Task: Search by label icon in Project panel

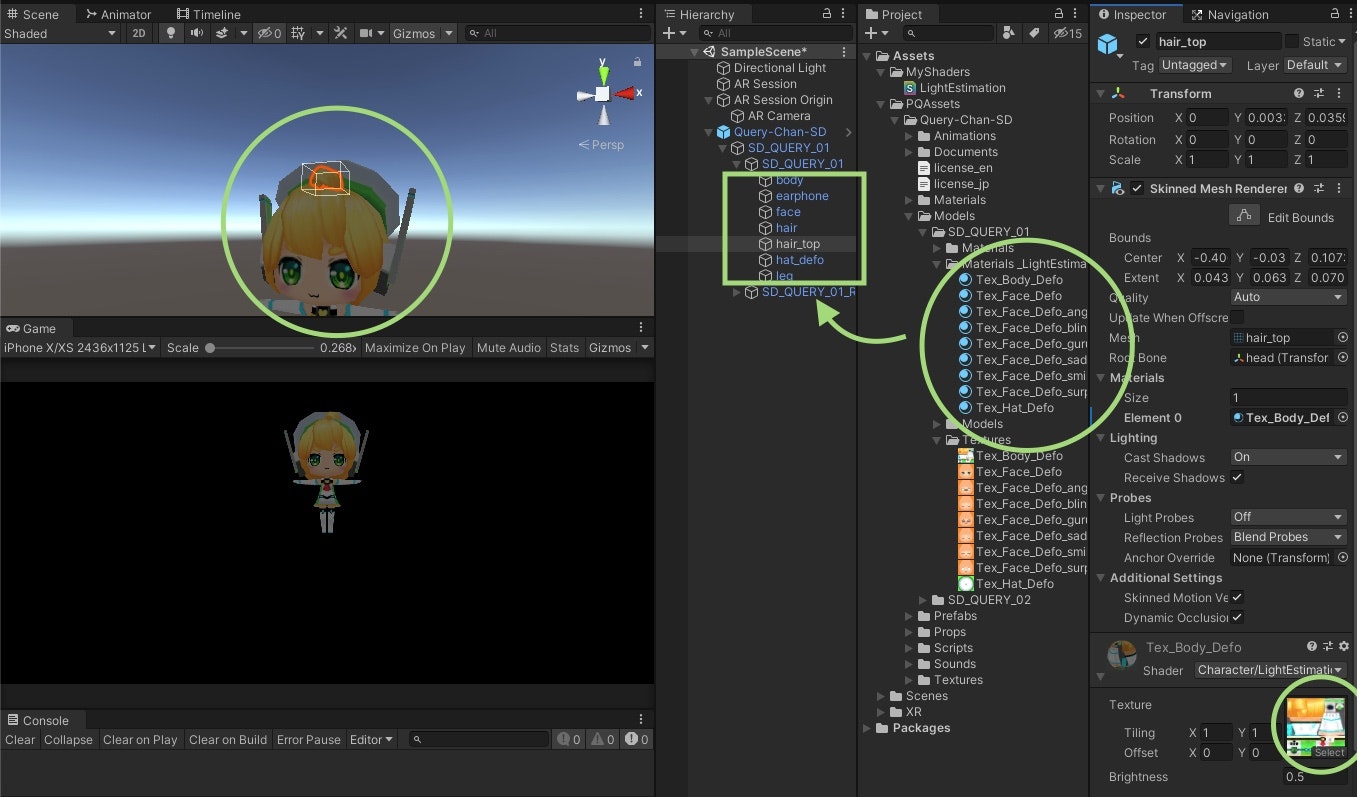Action: coord(1034,33)
